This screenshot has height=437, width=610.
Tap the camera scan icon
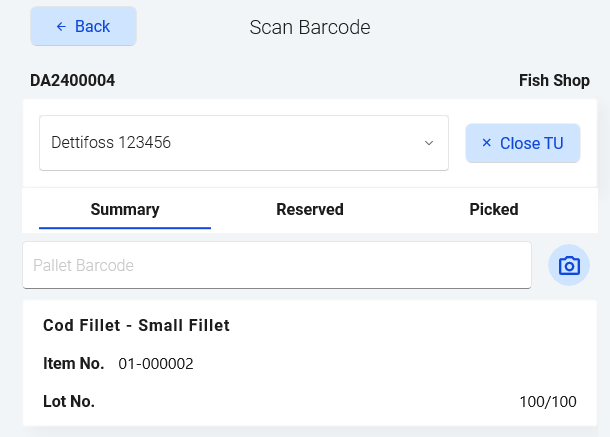click(x=569, y=265)
